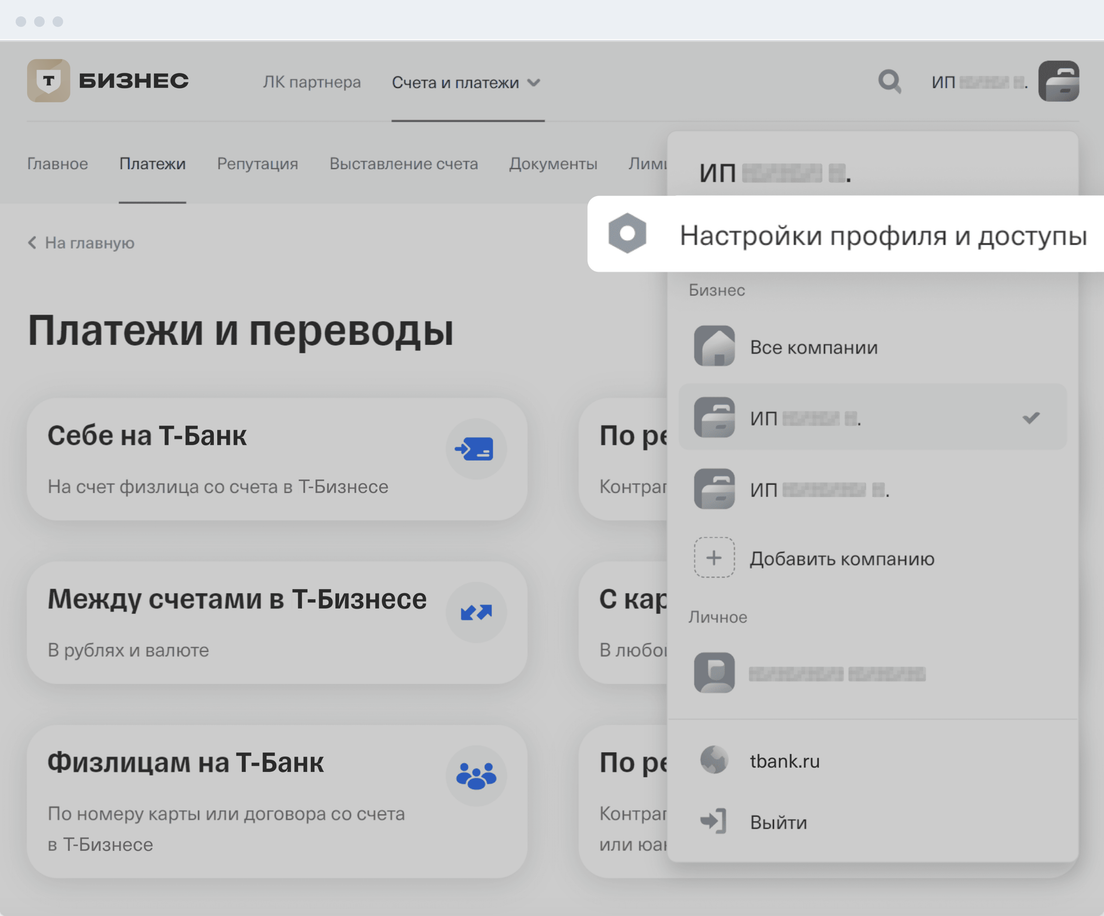This screenshot has width=1104, height=916.
Task: Log out via Выйти
Action: click(x=778, y=822)
